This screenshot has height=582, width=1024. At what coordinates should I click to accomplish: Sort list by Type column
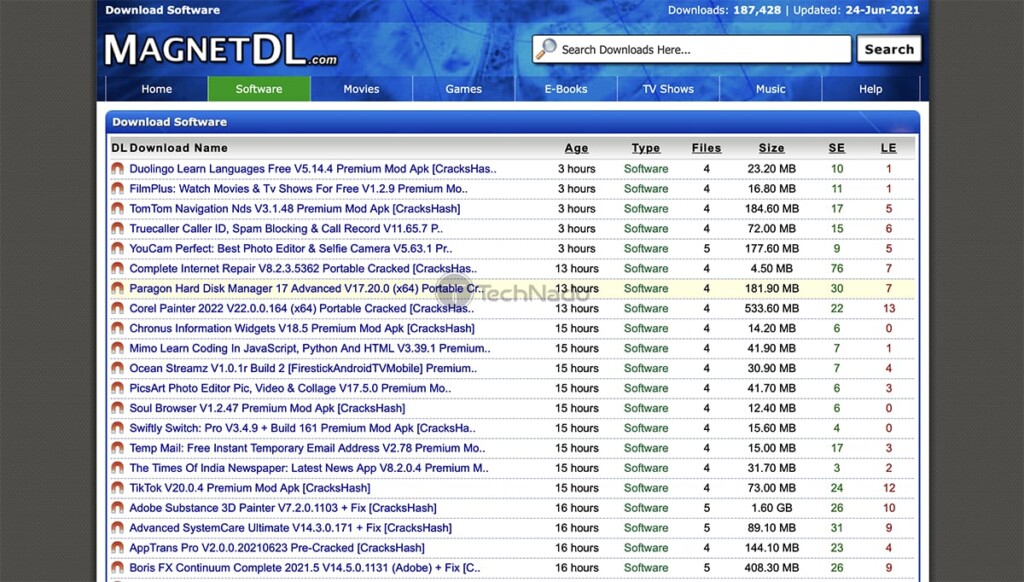(646, 148)
